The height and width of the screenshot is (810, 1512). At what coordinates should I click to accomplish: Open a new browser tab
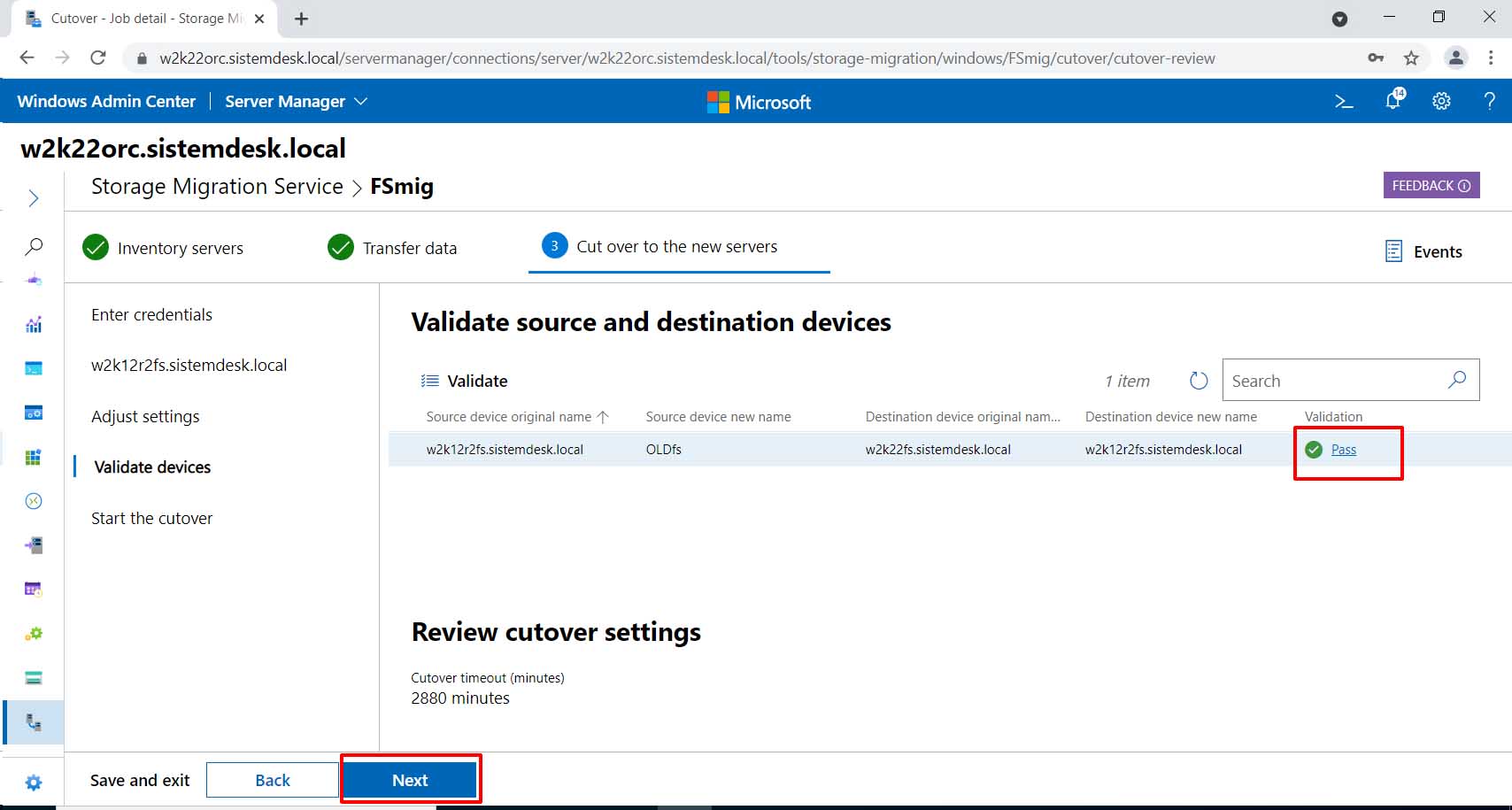tap(301, 19)
